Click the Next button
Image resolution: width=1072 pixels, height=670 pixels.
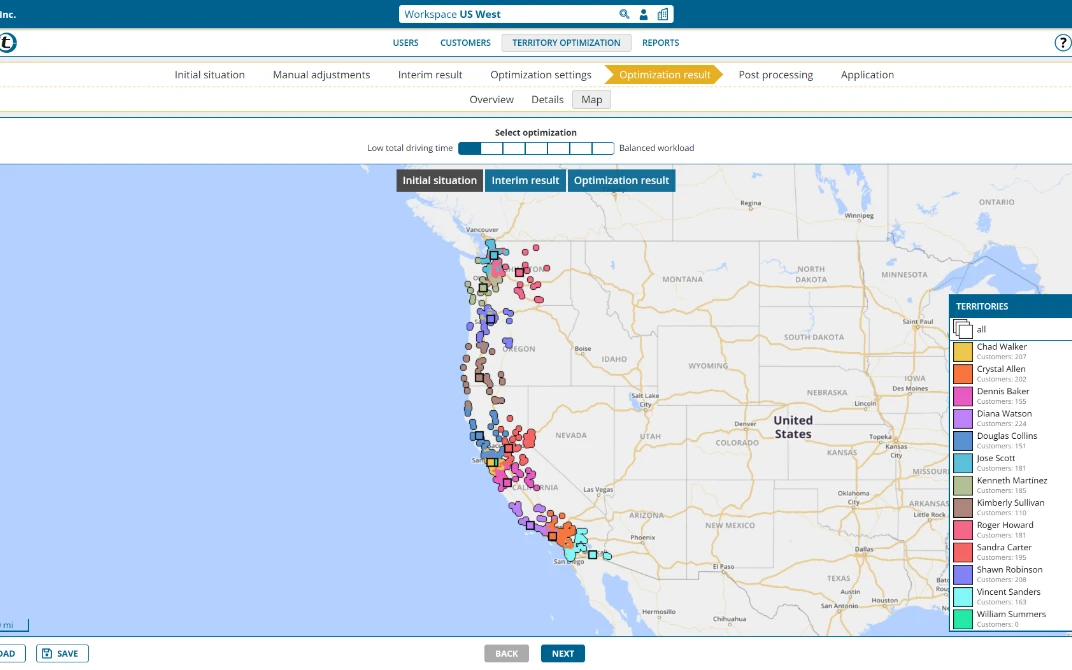[562, 653]
